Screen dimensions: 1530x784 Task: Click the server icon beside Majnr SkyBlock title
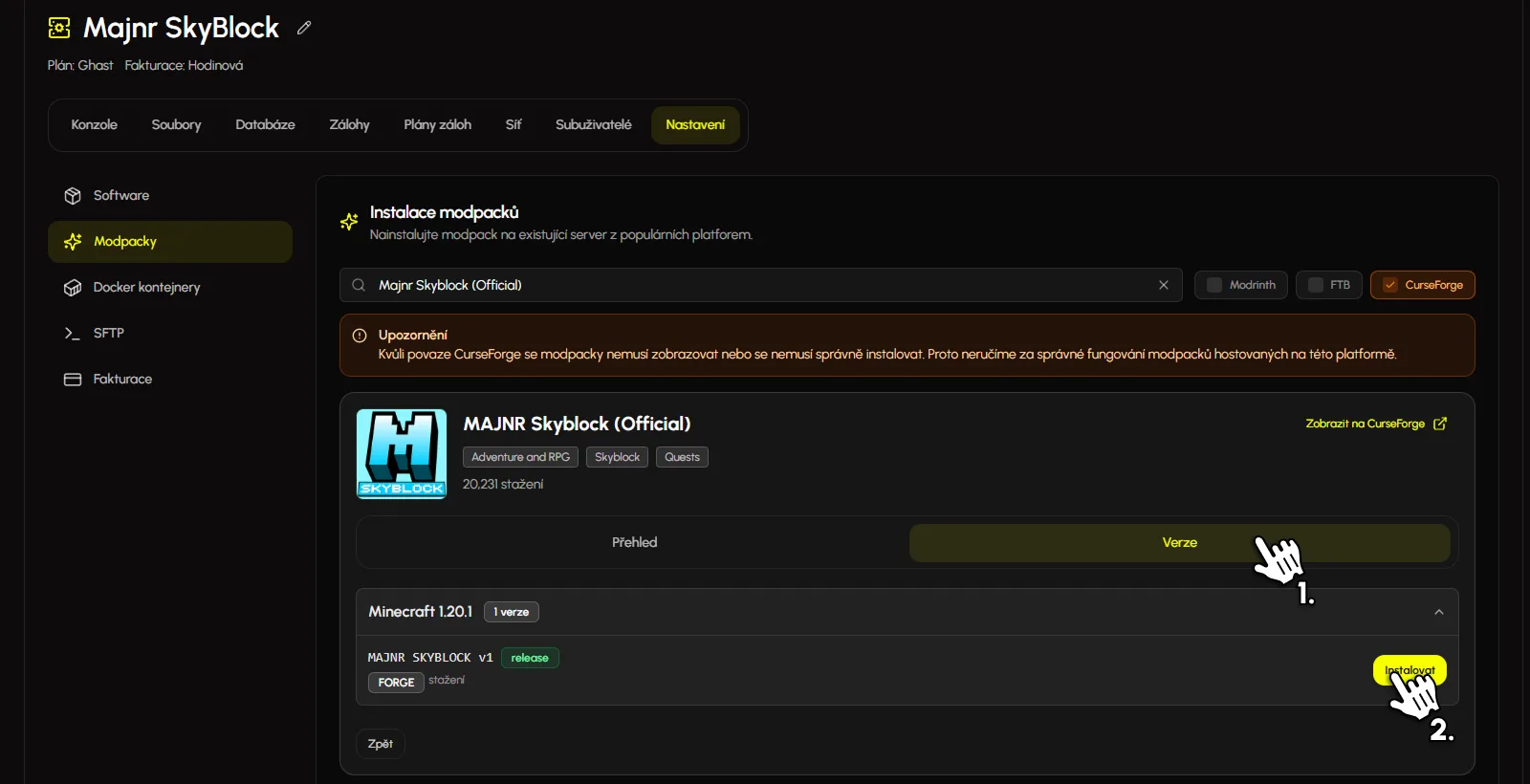click(59, 28)
